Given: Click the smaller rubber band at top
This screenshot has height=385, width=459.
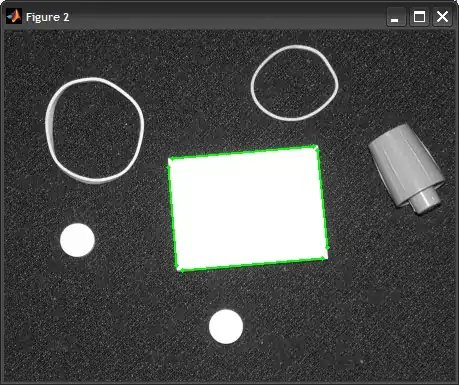Looking at the screenshot, I should (295, 83).
